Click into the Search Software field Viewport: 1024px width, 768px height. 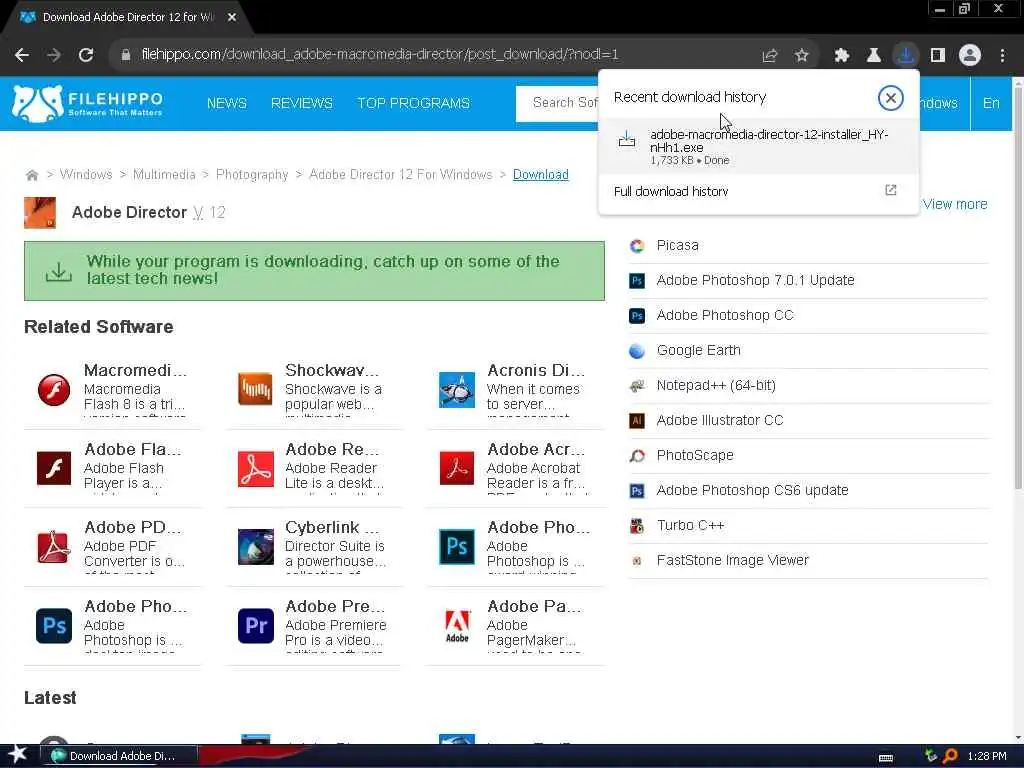(x=557, y=103)
